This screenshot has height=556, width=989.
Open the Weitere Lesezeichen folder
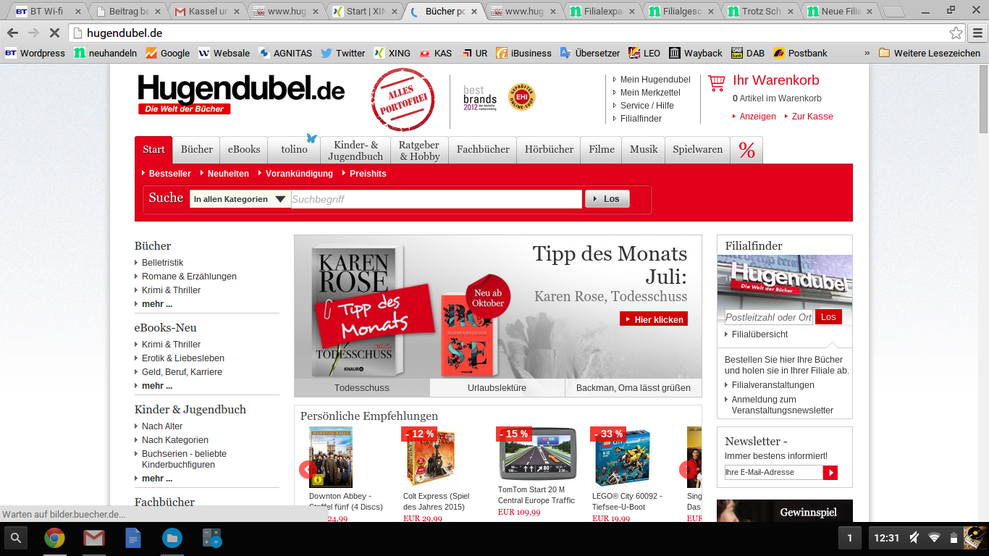click(930, 53)
